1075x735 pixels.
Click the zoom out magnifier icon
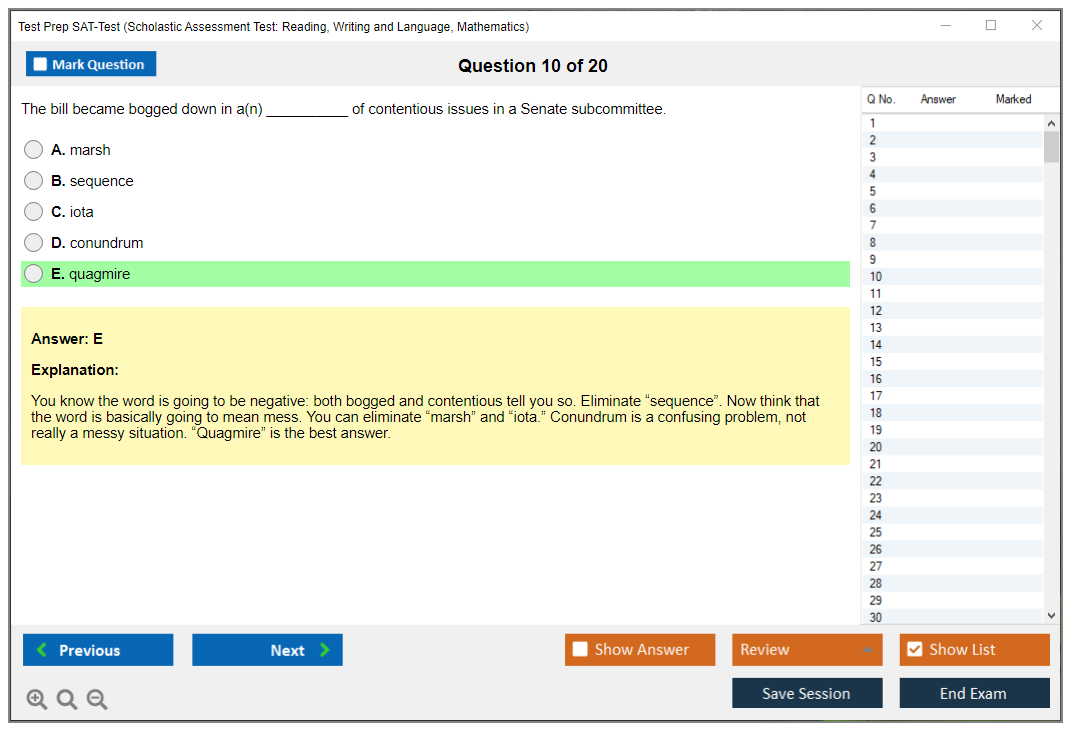click(x=97, y=699)
